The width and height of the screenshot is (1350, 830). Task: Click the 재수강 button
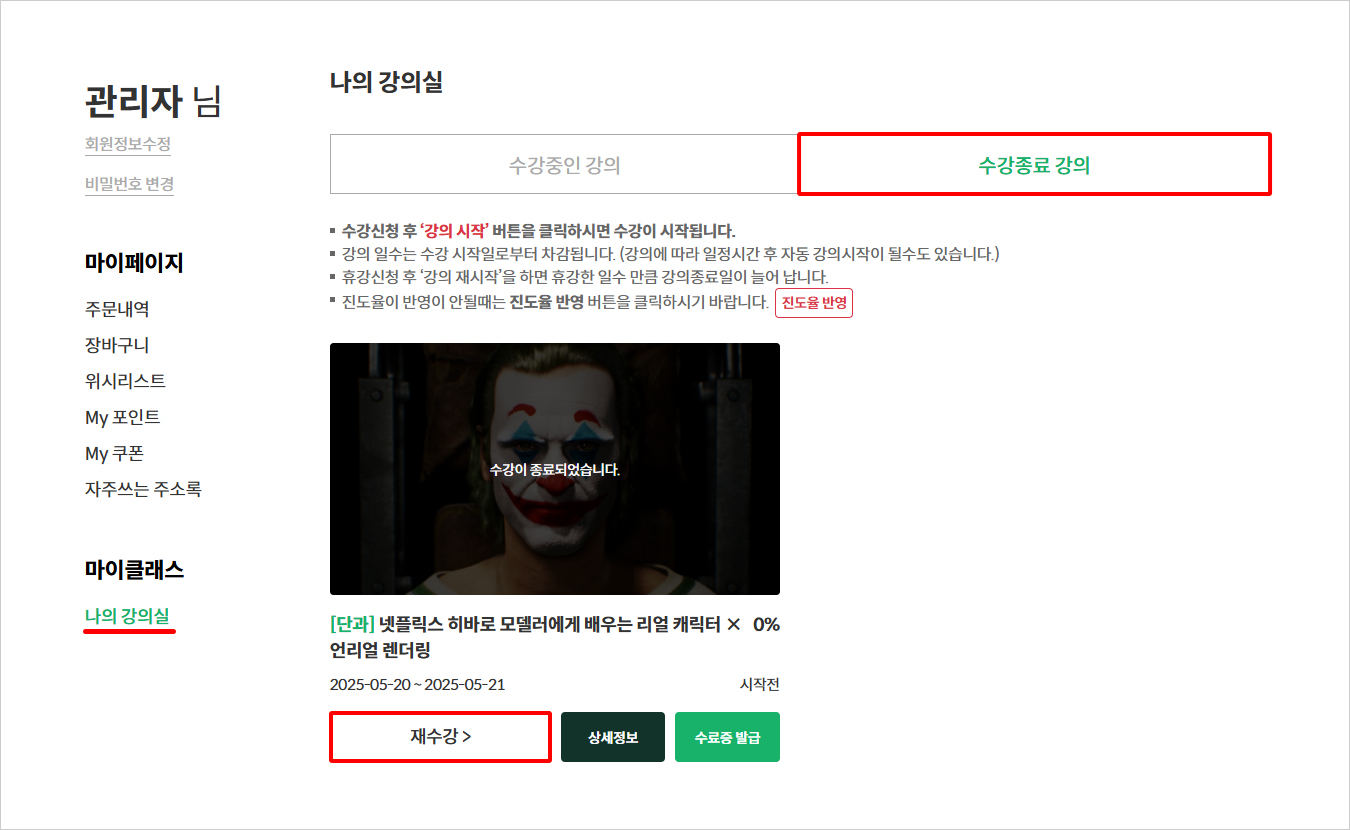coord(440,737)
